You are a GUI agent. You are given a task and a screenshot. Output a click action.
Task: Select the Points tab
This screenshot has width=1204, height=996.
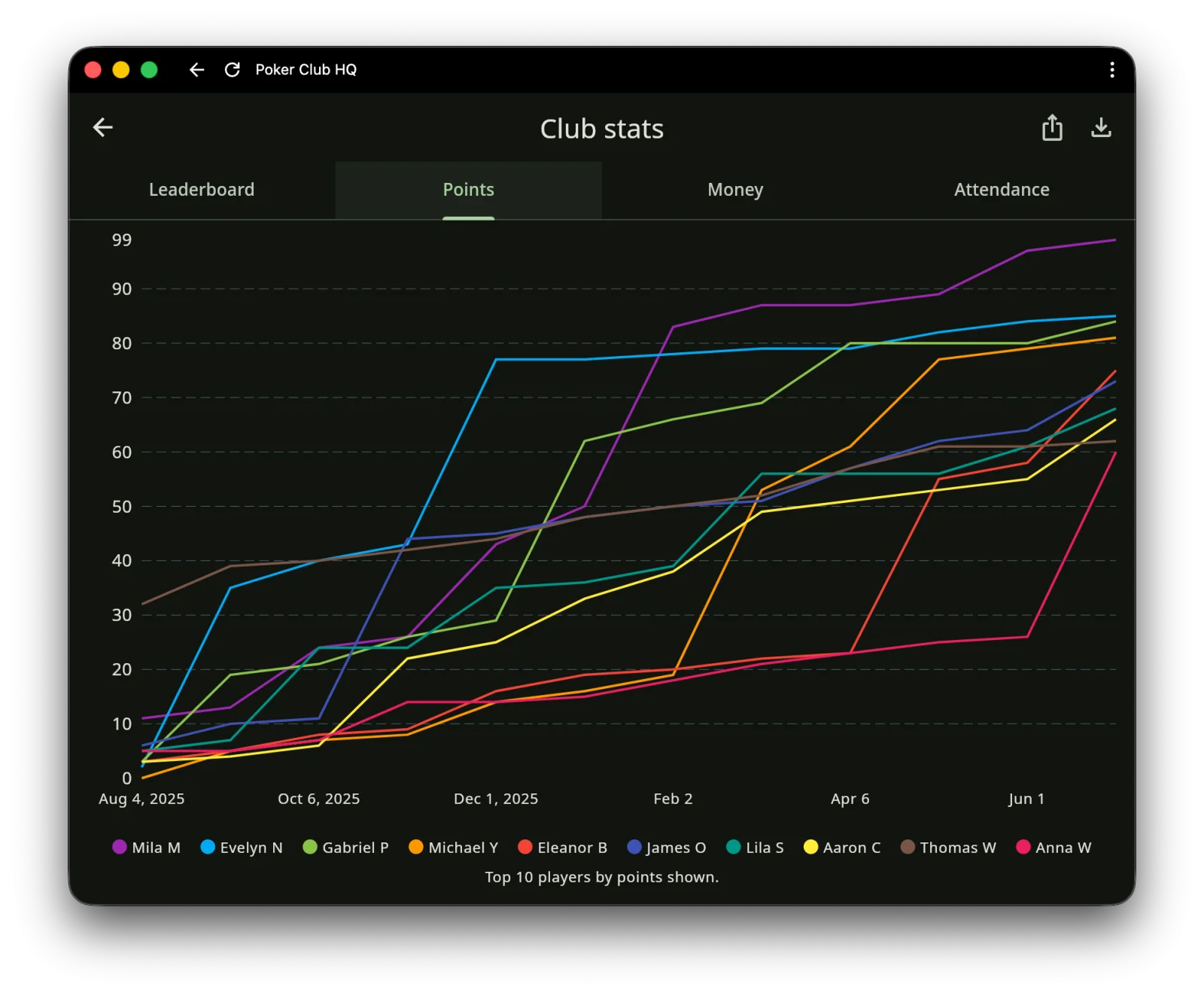point(469,190)
